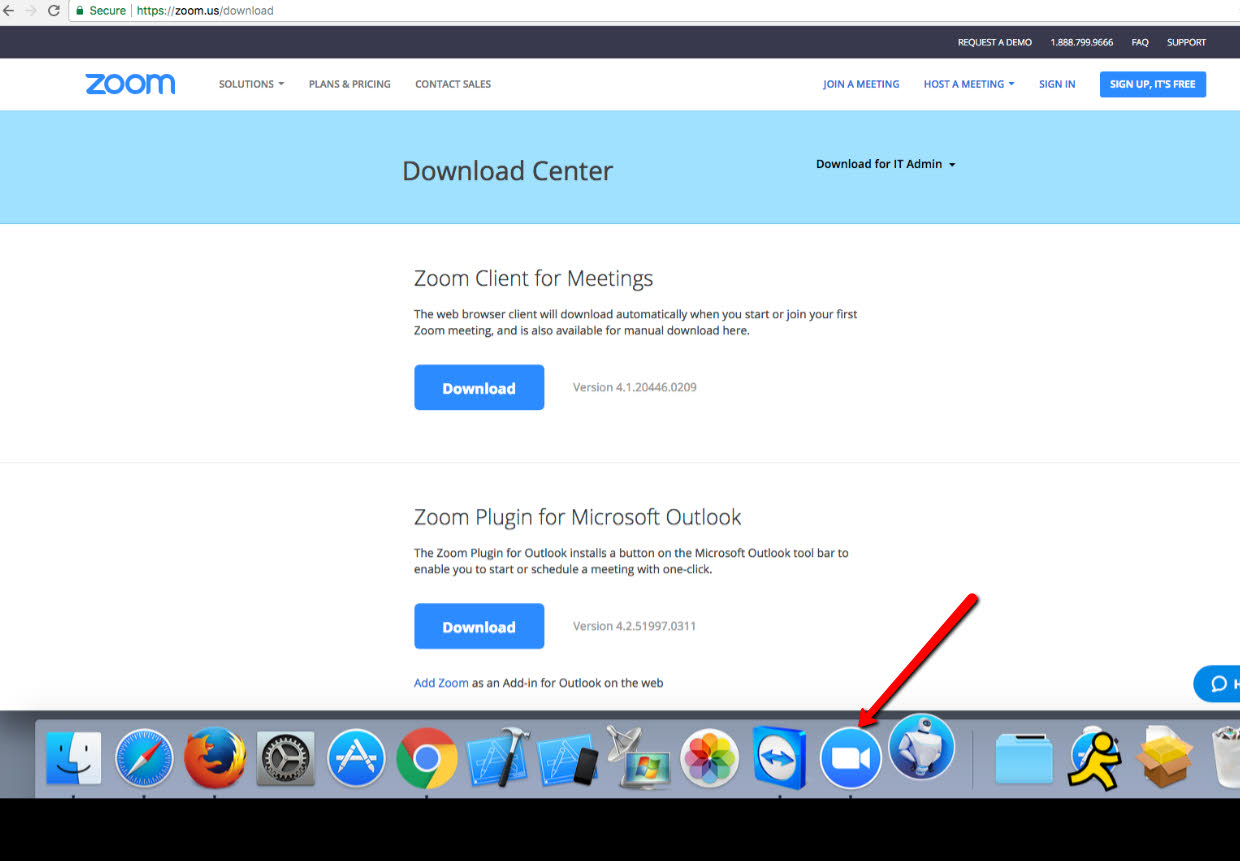Click the 1.888.799.9666 phone number
Viewport: 1240px width, 861px height.
click(x=1081, y=42)
